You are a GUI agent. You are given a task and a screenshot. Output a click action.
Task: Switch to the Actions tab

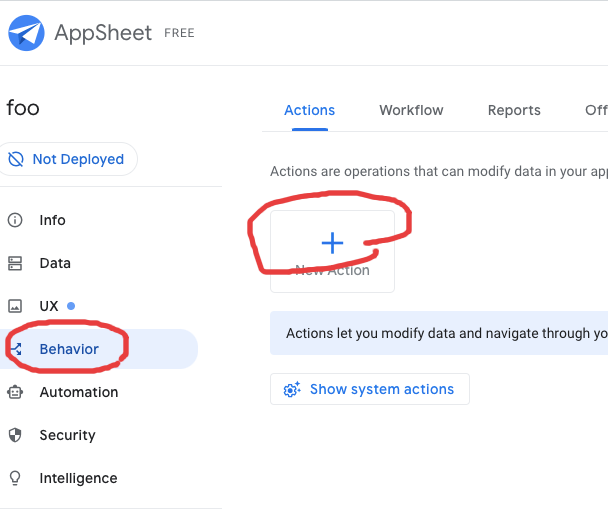309,111
